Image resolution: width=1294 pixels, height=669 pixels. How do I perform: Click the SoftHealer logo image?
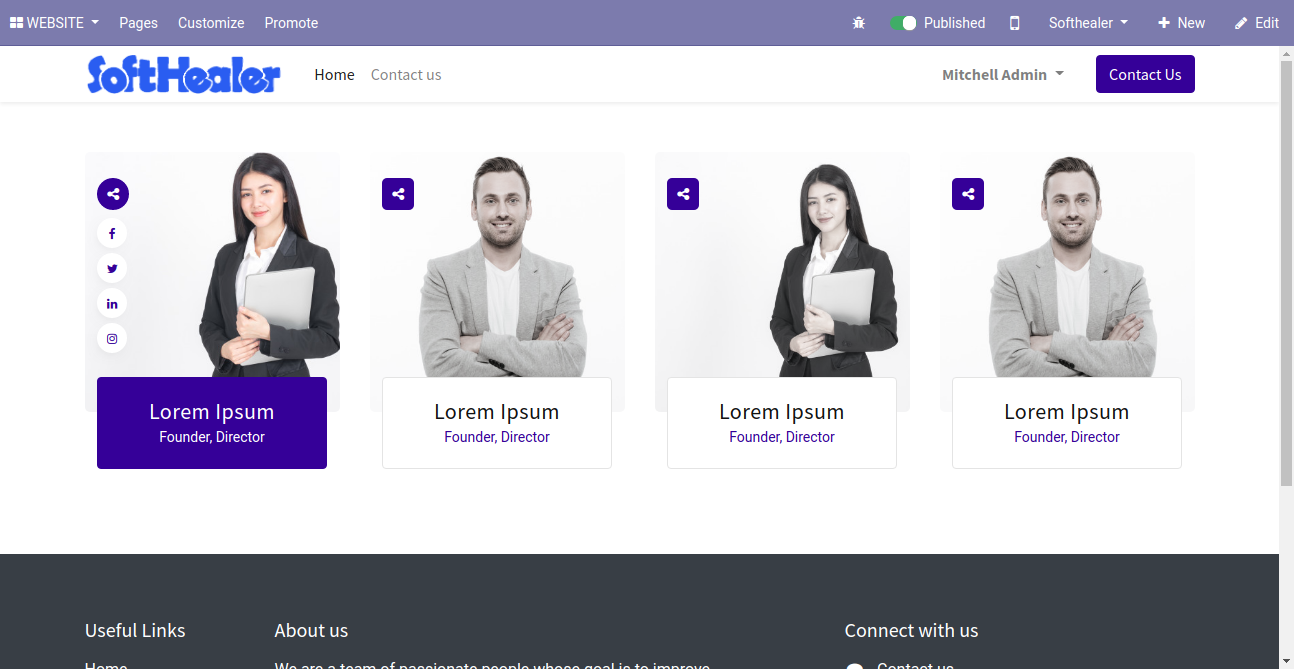point(184,74)
